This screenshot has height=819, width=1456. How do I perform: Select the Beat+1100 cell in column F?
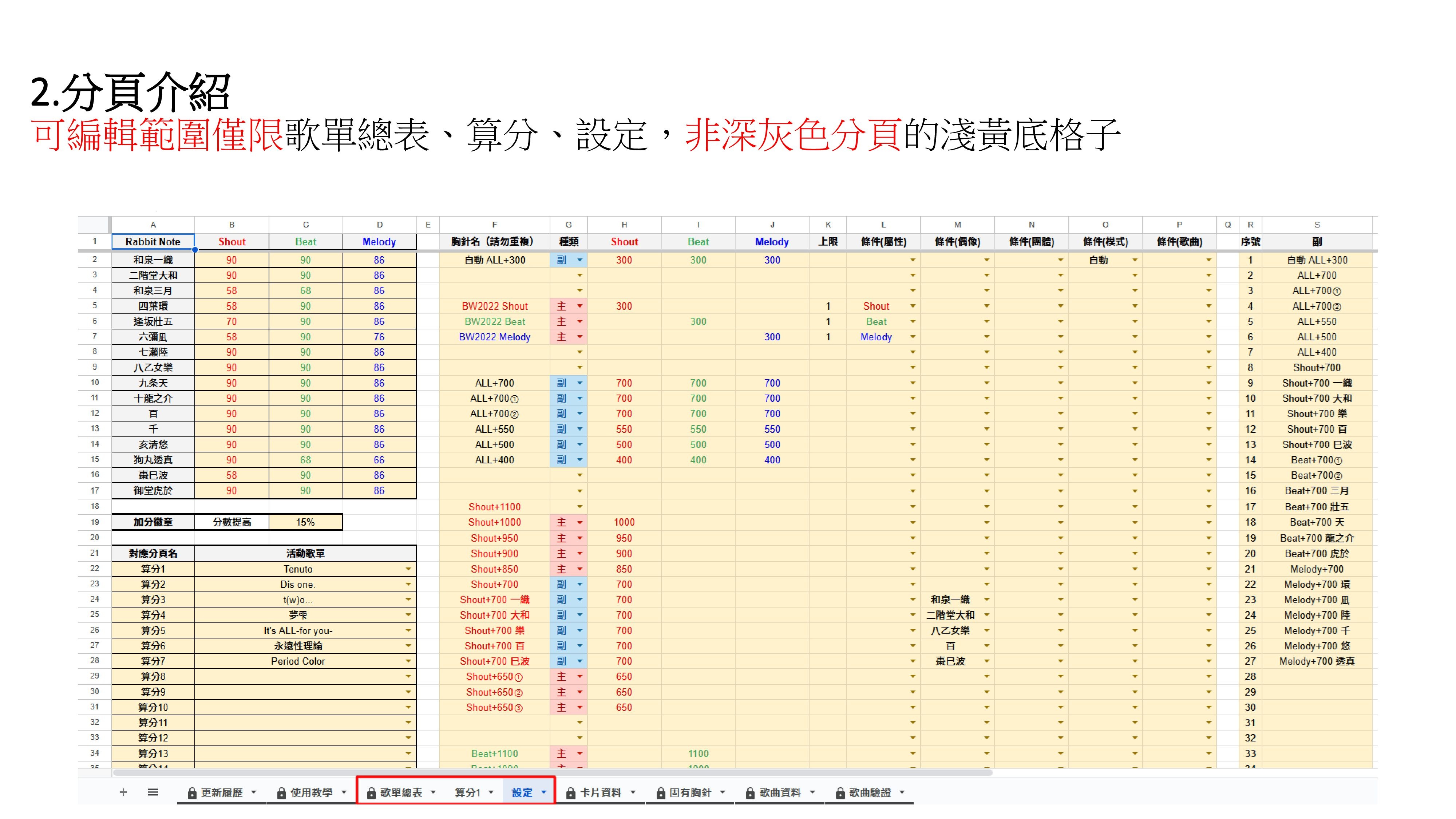click(495, 753)
